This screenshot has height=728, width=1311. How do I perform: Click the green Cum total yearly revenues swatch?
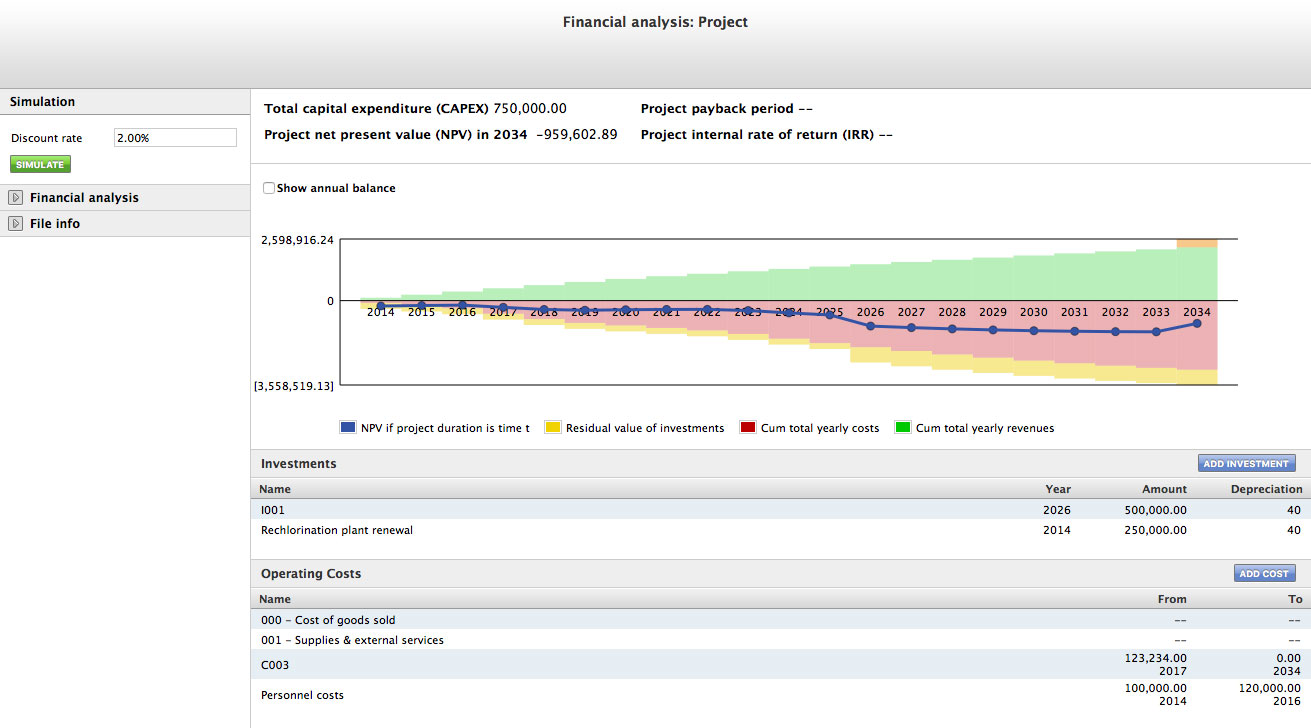click(902, 428)
